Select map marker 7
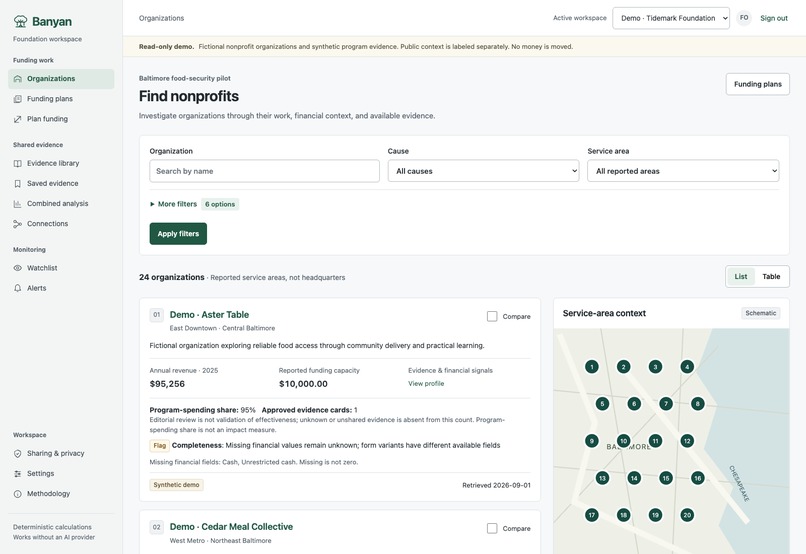This screenshot has width=806, height=554. pos(666,404)
